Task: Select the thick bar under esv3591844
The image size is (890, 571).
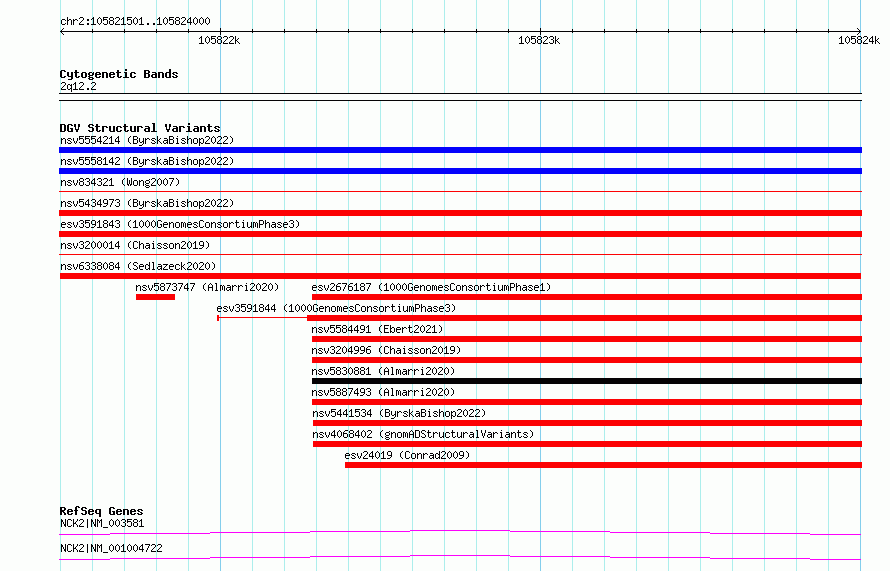Action: coord(585,318)
